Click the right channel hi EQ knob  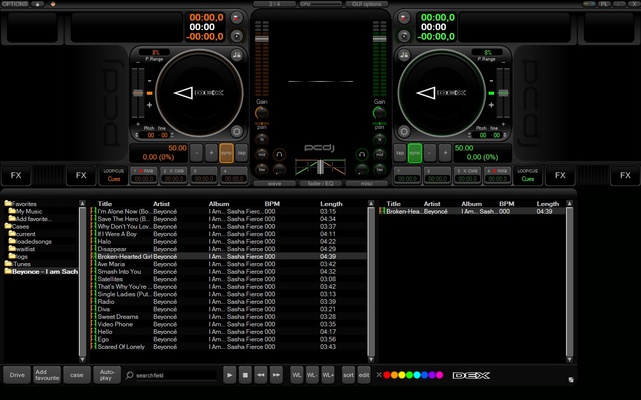coord(379,140)
